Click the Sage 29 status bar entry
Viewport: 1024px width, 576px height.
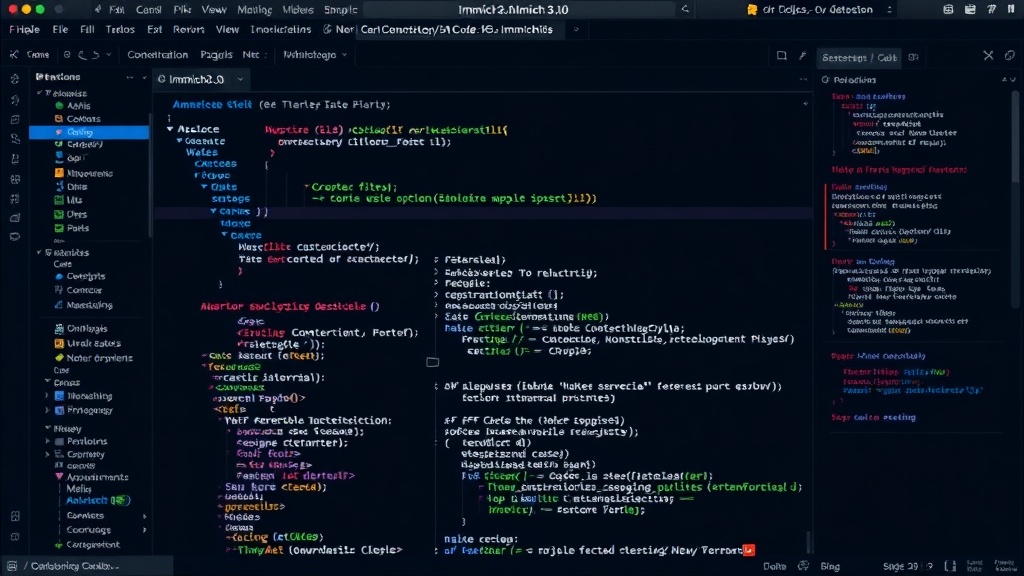point(901,566)
